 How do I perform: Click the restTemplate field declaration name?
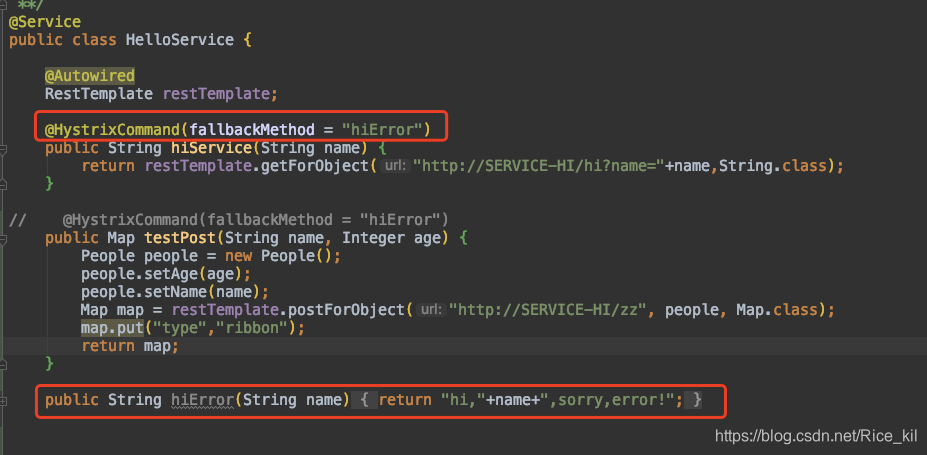[216, 94]
